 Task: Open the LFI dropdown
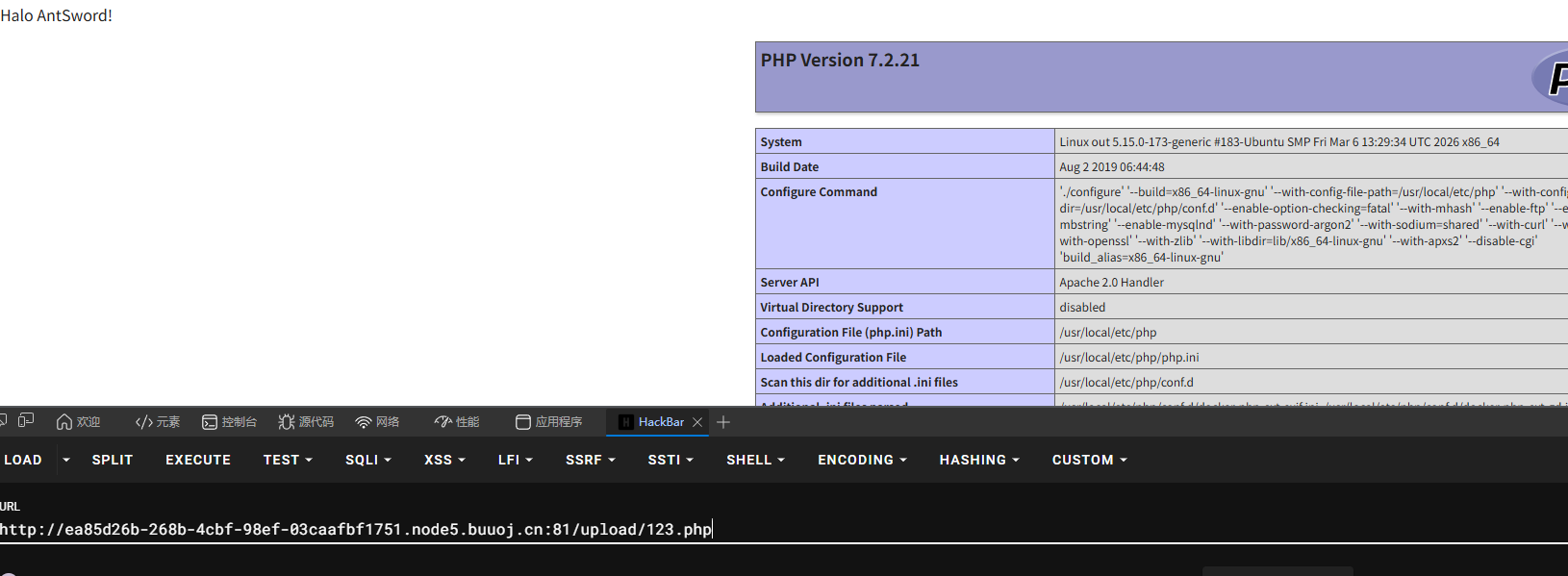pyautogui.click(x=515, y=460)
